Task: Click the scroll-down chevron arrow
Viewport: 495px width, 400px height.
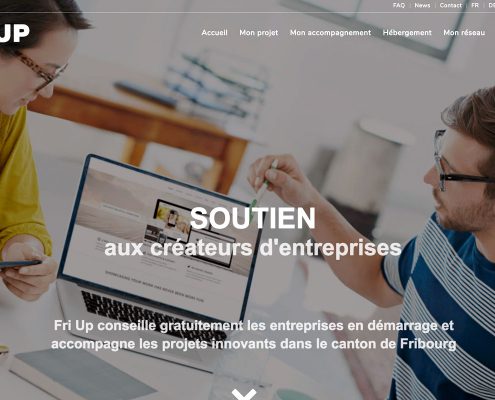Action: tap(244, 394)
